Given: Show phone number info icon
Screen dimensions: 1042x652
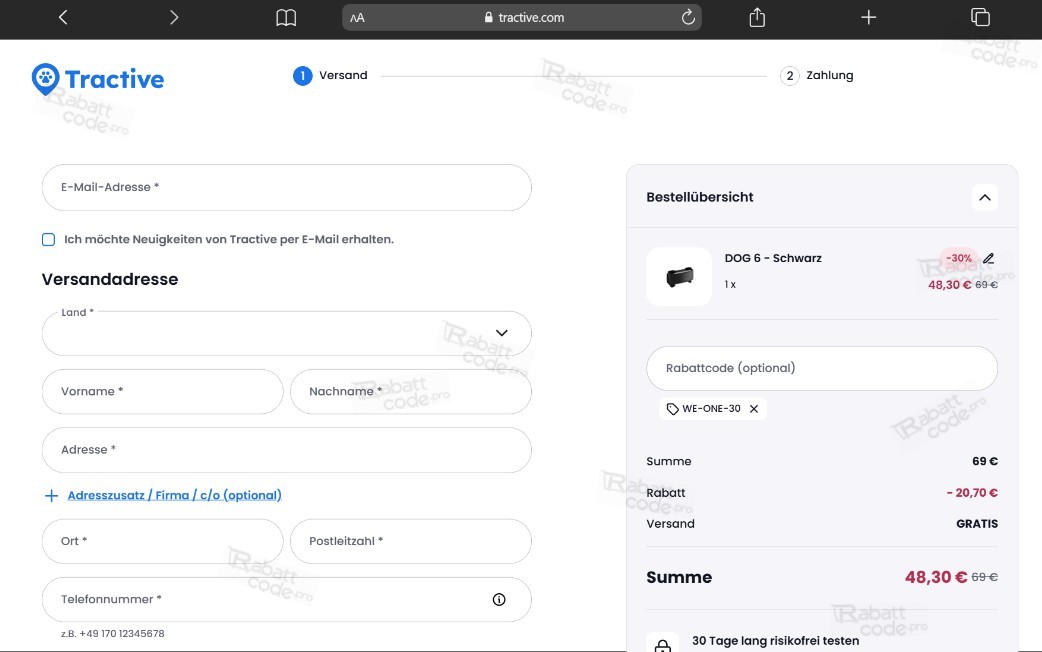Looking at the screenshot, I should click(x=499, y=599).
